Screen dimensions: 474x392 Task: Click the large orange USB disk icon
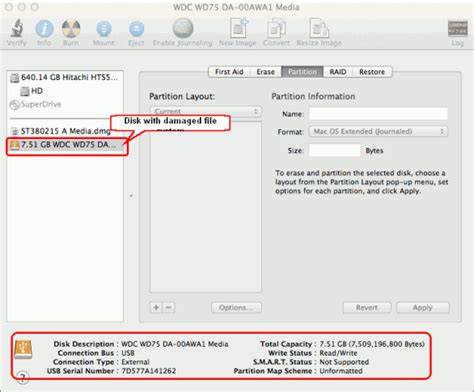pyautogui.click(x=23, y=349)
